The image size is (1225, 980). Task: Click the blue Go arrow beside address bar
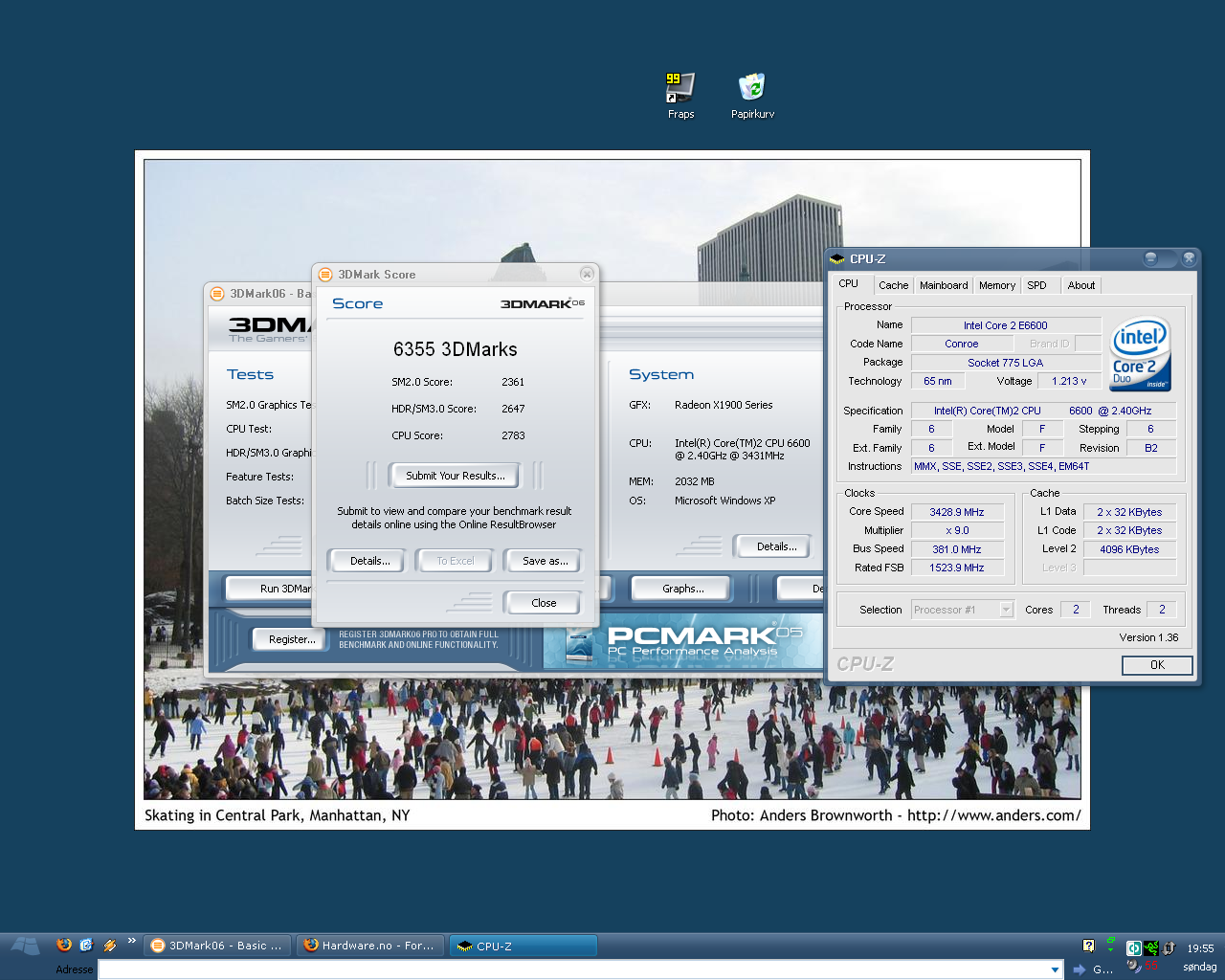pyautogui.click(x=1080, y=969)
